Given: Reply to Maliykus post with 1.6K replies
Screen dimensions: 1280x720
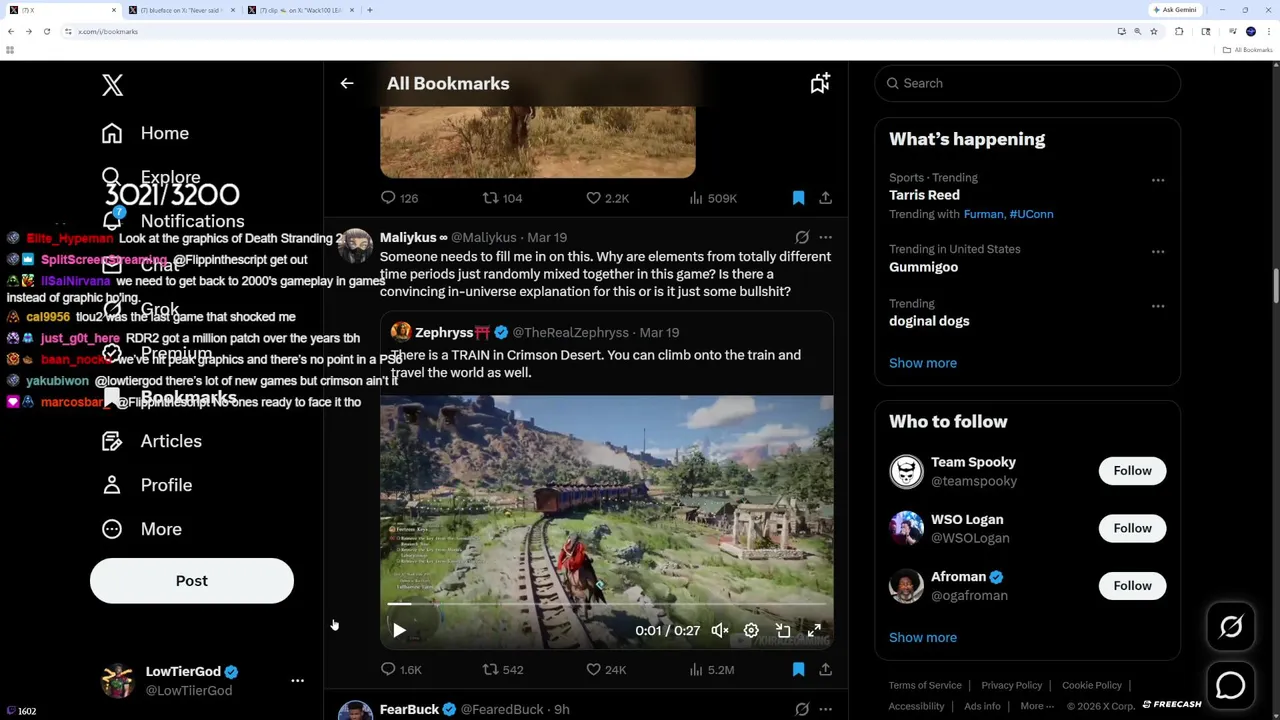Looking at the screenshot, I should (x=388, y=669).
